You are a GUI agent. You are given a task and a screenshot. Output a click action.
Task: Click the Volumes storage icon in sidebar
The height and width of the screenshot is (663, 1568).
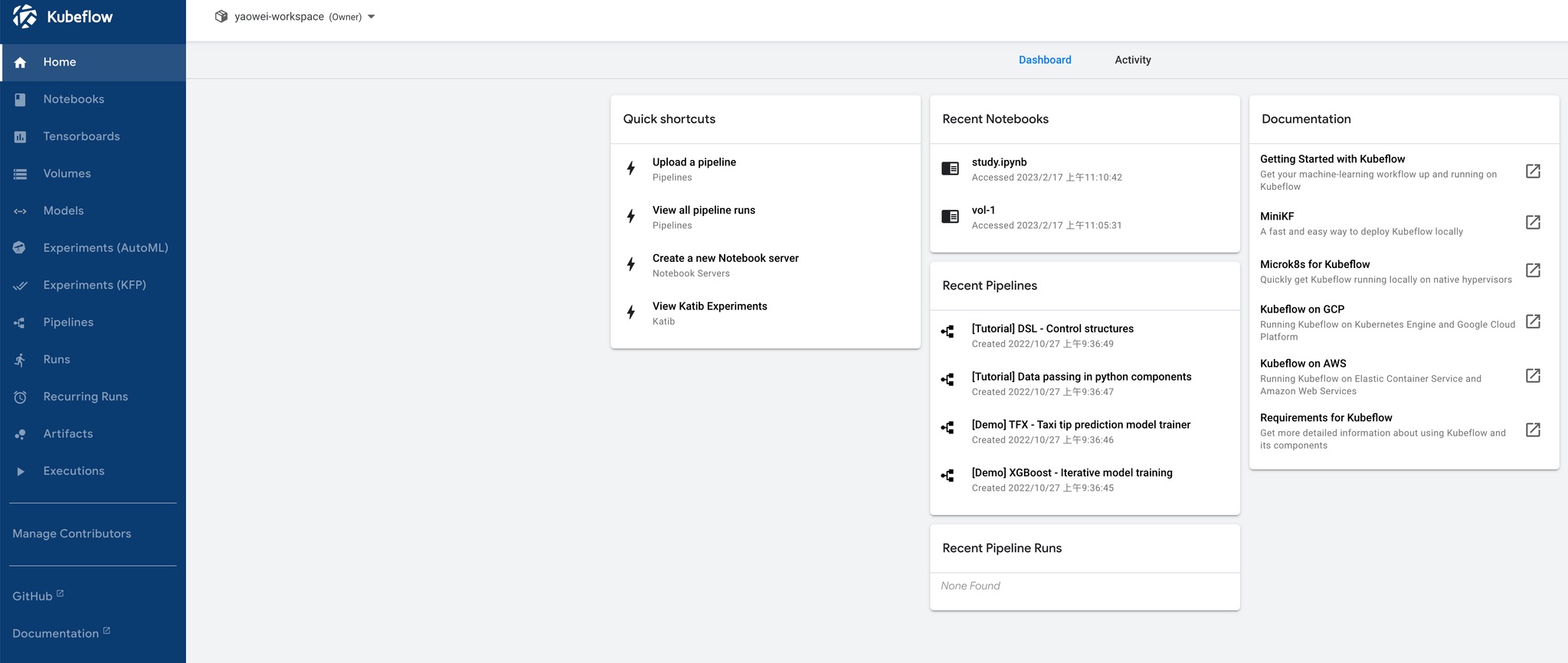click(20, 175)
